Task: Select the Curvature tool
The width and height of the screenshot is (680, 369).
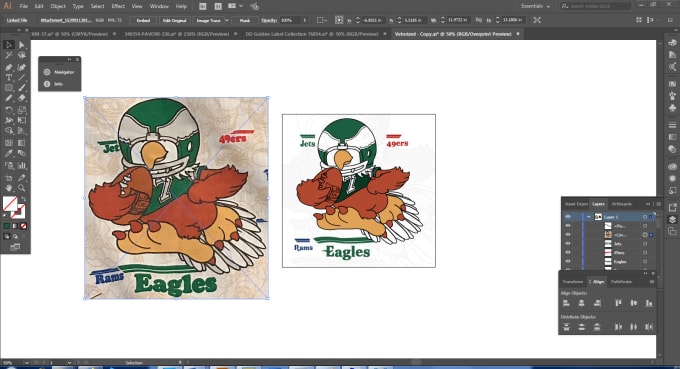Action: tap(22, 67)
